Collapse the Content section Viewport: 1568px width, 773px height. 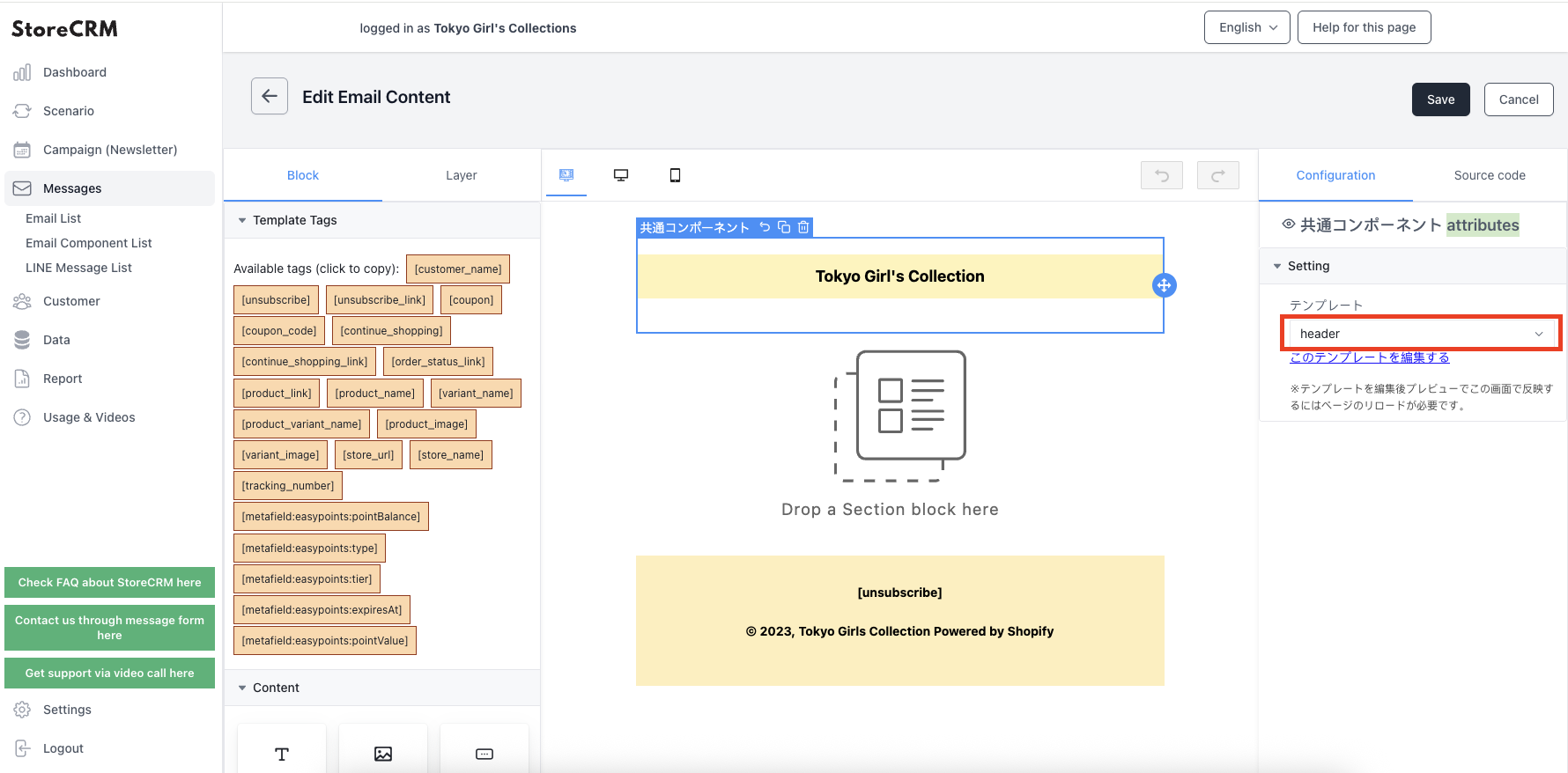coord(381,688)
